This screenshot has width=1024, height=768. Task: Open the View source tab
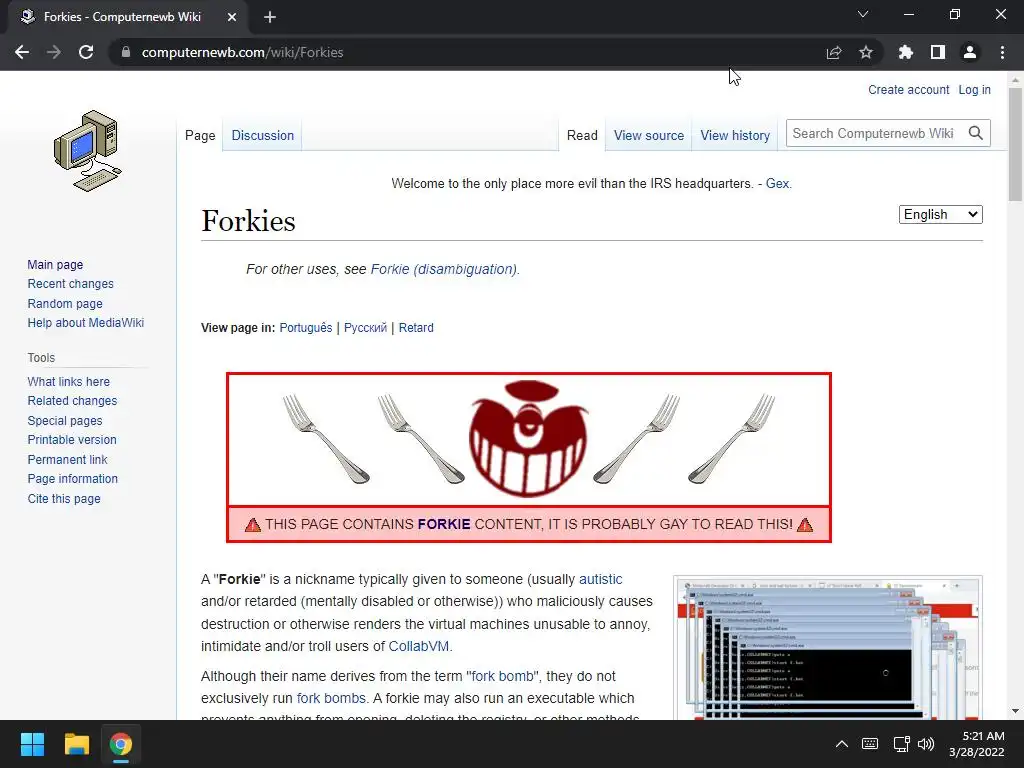click(648, 135)
